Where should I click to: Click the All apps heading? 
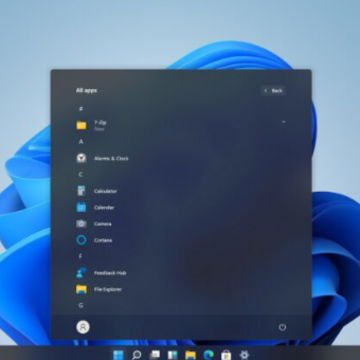(86, 90)
